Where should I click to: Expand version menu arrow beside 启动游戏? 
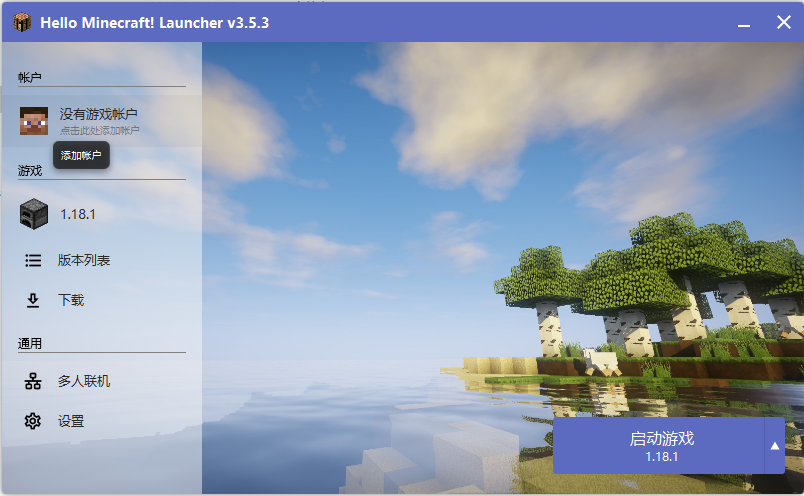[775, 446]
